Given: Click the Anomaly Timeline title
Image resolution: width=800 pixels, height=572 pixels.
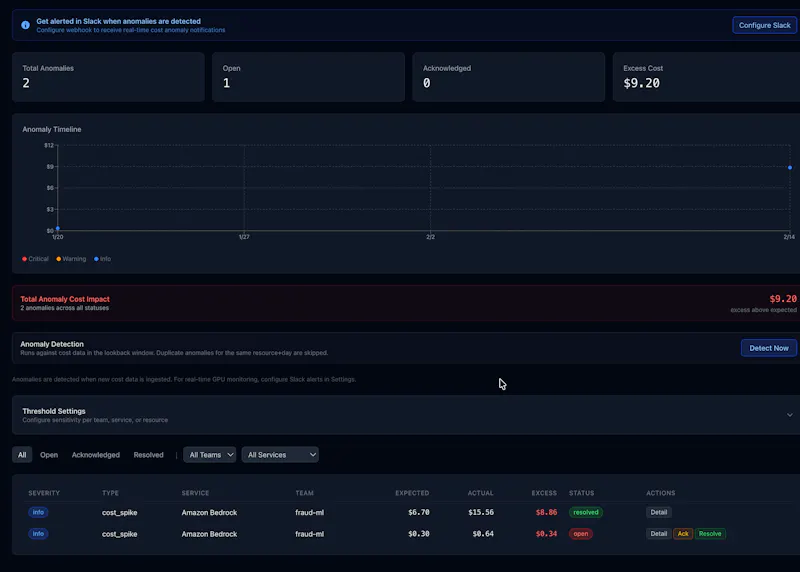Looking at the screenshot, I should [52, 129].
